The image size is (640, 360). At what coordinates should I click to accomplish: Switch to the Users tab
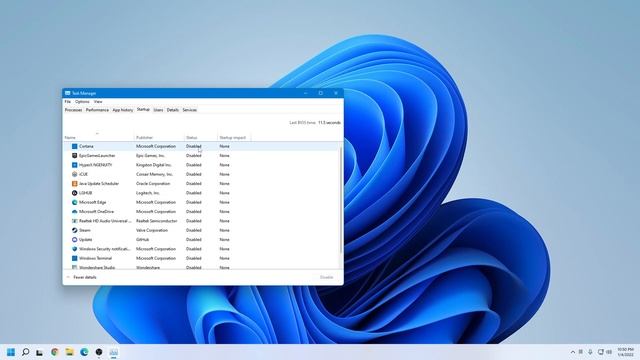(x=158, y=110)
